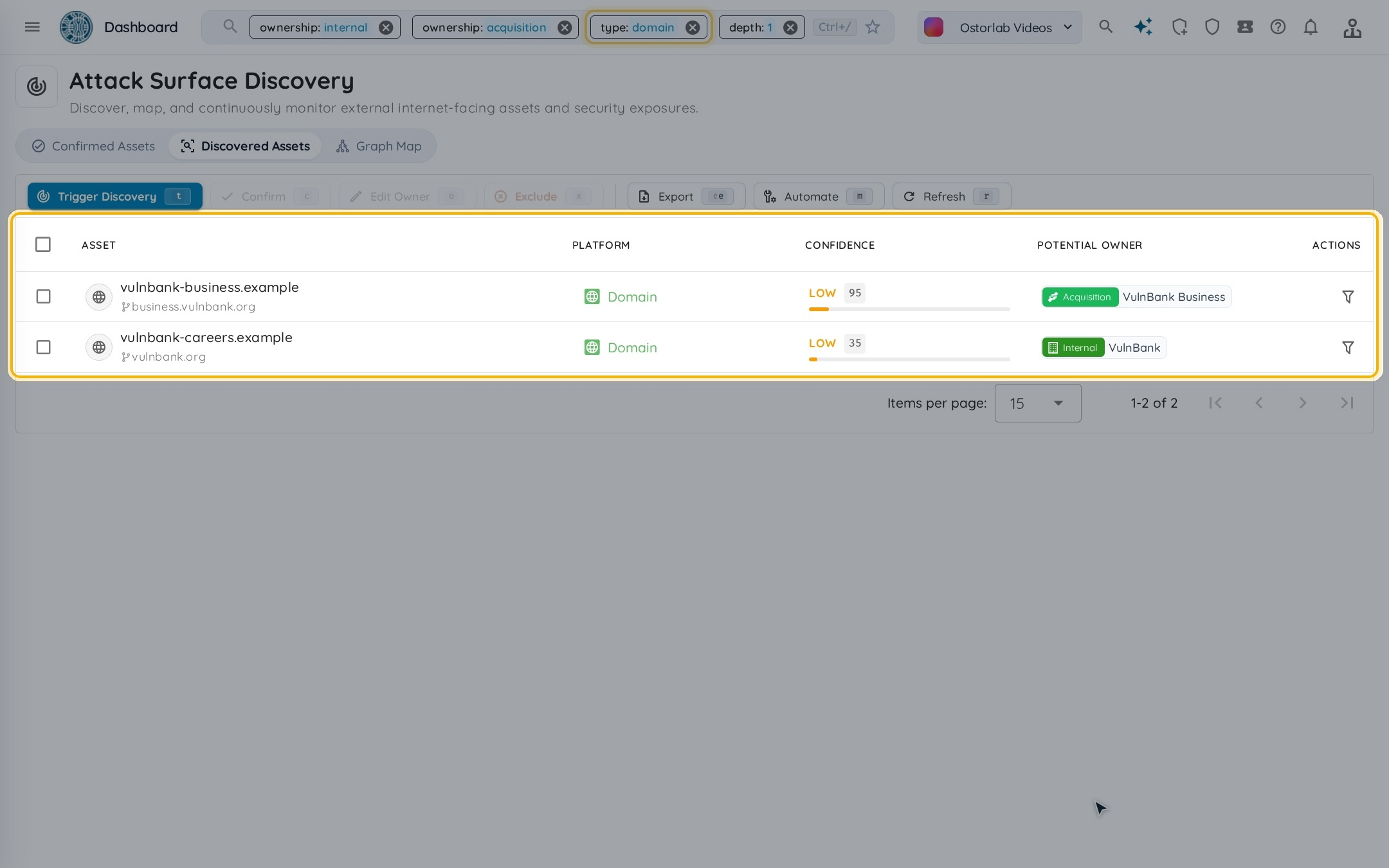Click filter action icon for vulnbank-business.example
This screenshot has width=1389, height=868.
pos(1348,296)
